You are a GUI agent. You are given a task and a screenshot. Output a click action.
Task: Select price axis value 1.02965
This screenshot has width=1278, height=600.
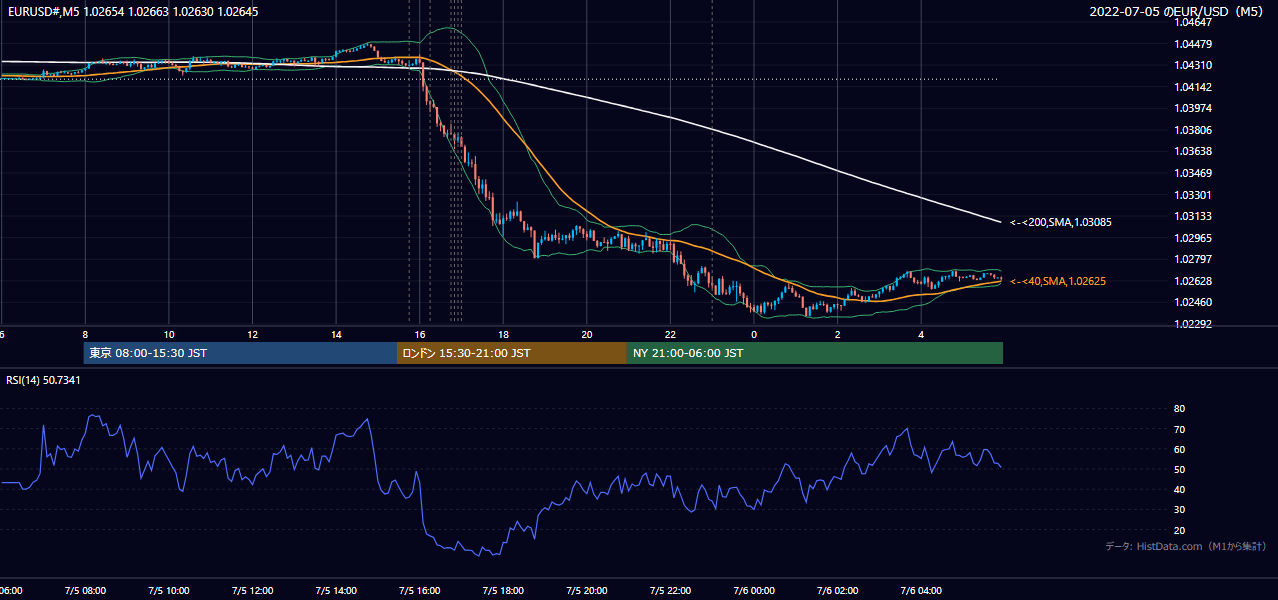(x=1193, y=238)
